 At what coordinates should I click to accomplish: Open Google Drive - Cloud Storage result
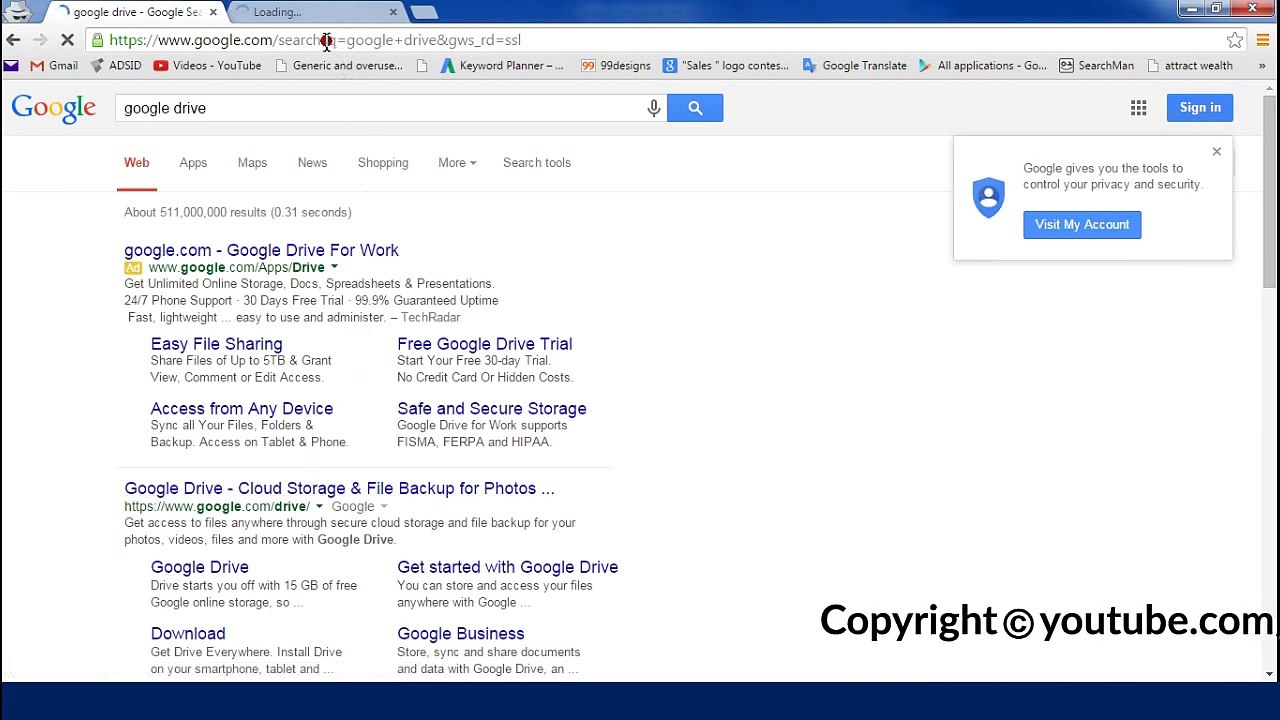click(x=339, y=488)
